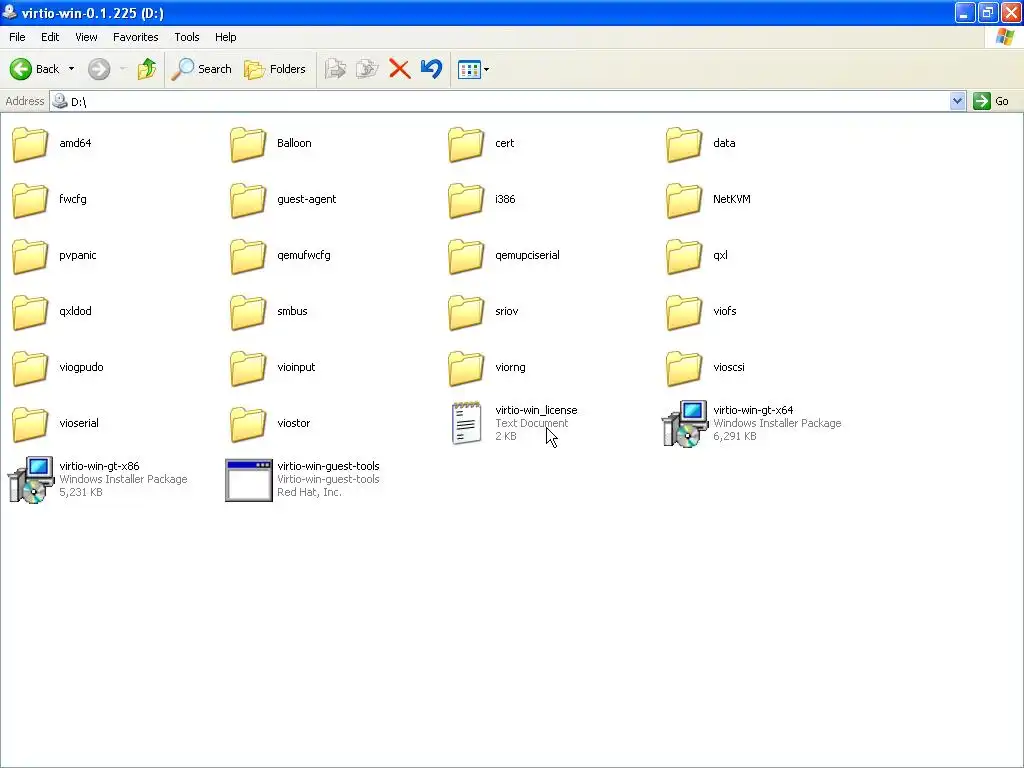Select the smbus folder icon
Viewport: 1024px width, 768px height.
click(248, 312)
